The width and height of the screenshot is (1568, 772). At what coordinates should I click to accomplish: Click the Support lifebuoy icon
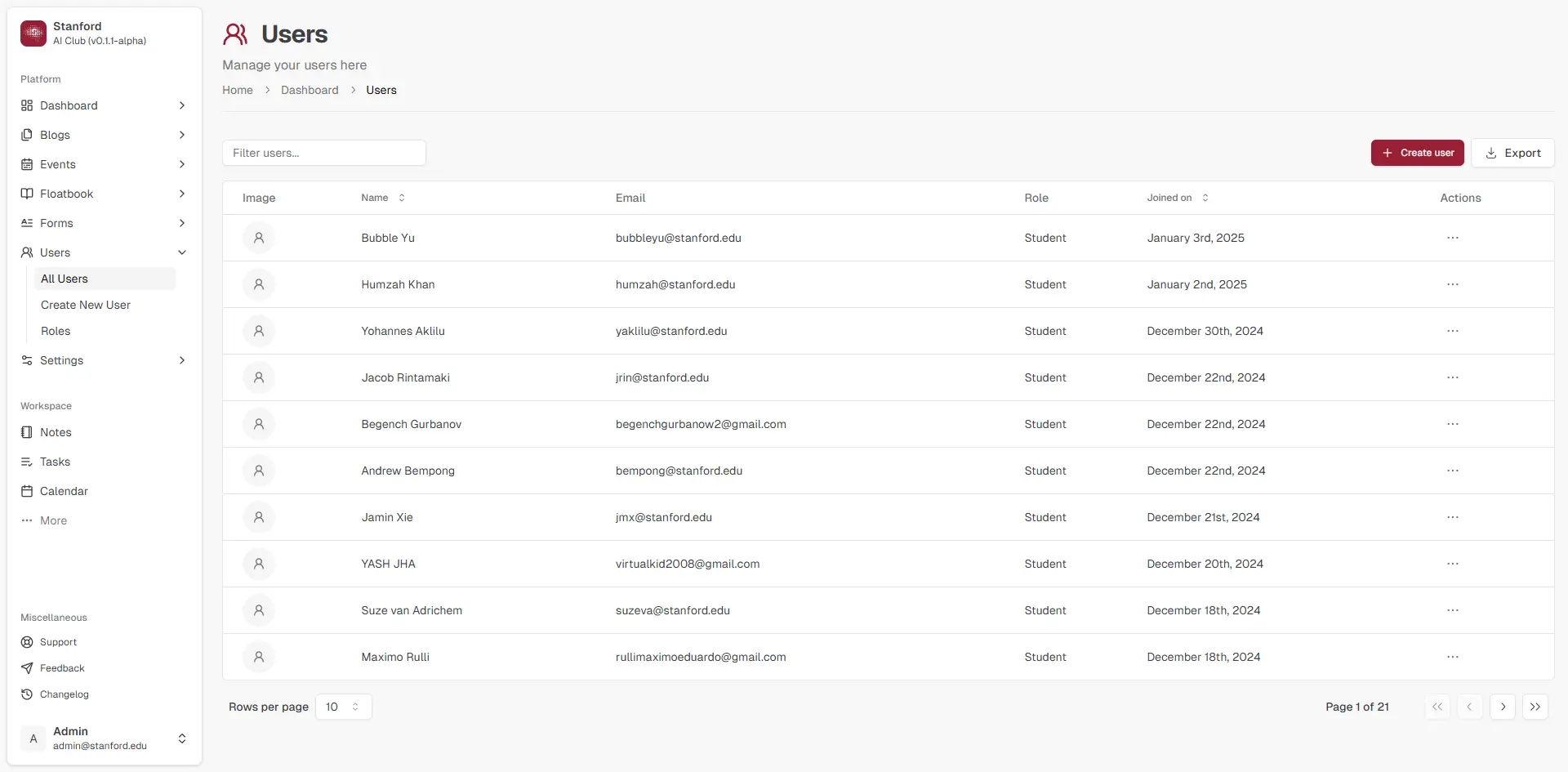click(27, 642)
